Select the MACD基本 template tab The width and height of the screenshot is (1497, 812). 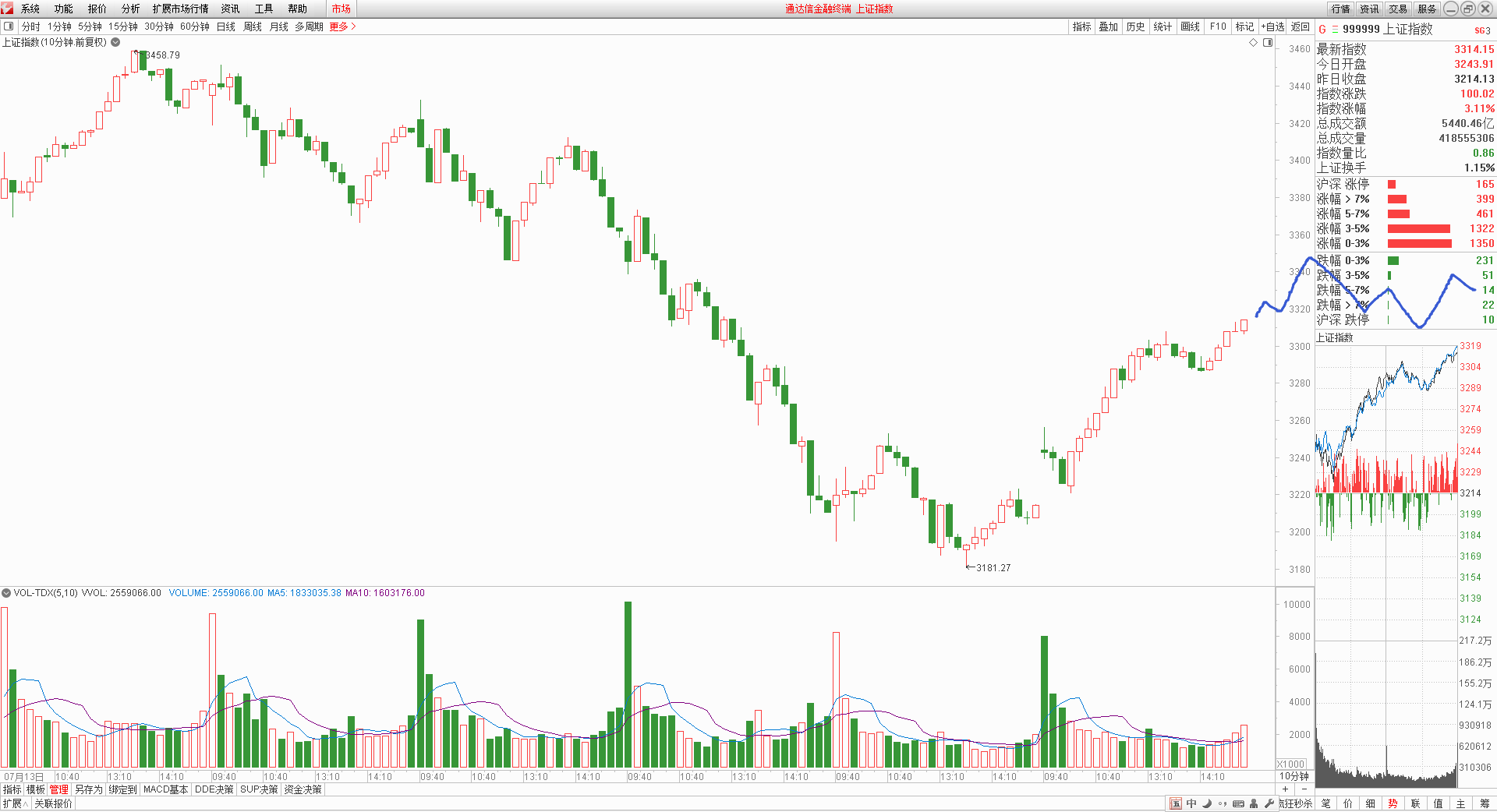165,789
